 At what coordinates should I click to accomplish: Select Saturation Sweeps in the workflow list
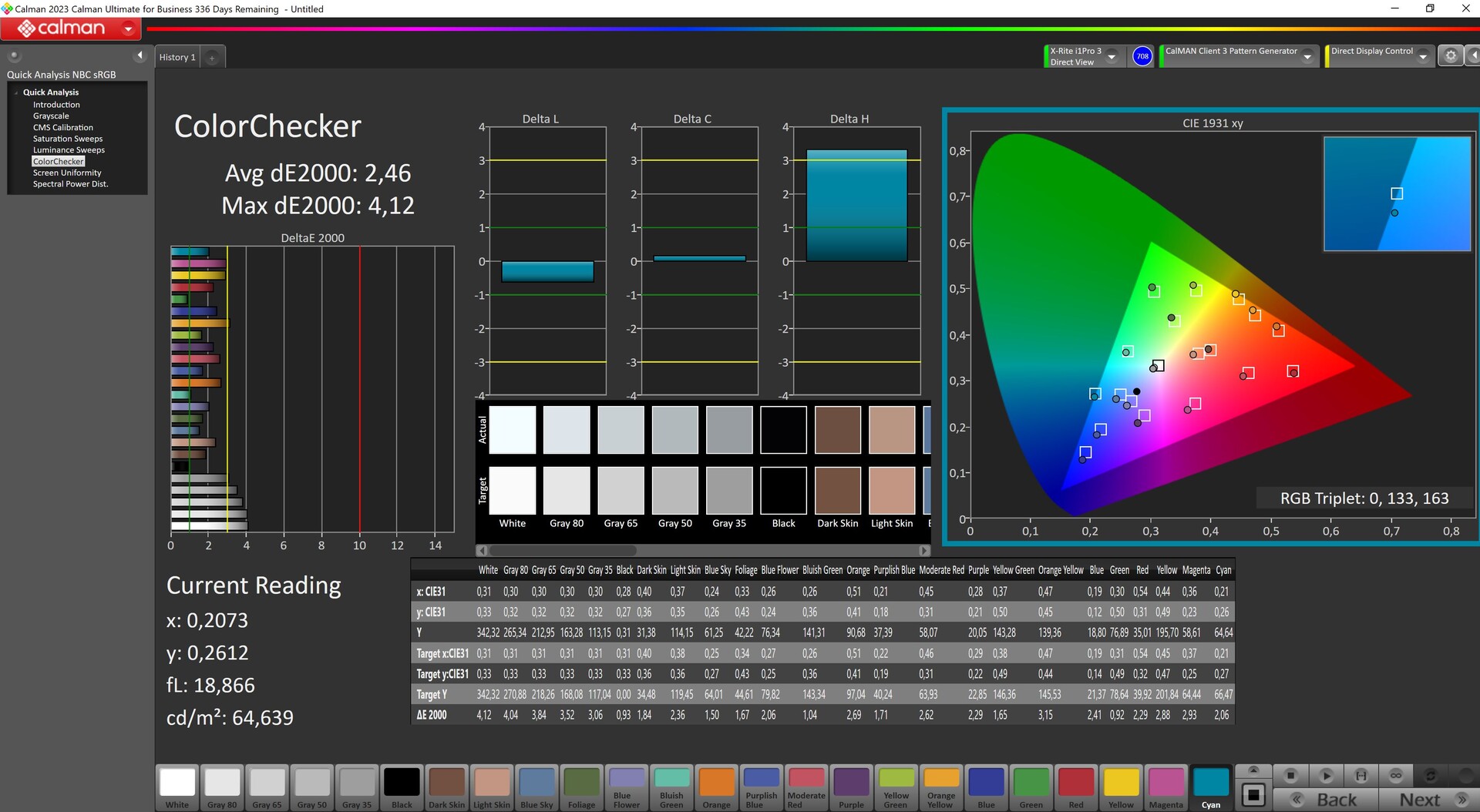tap(68, 139)
